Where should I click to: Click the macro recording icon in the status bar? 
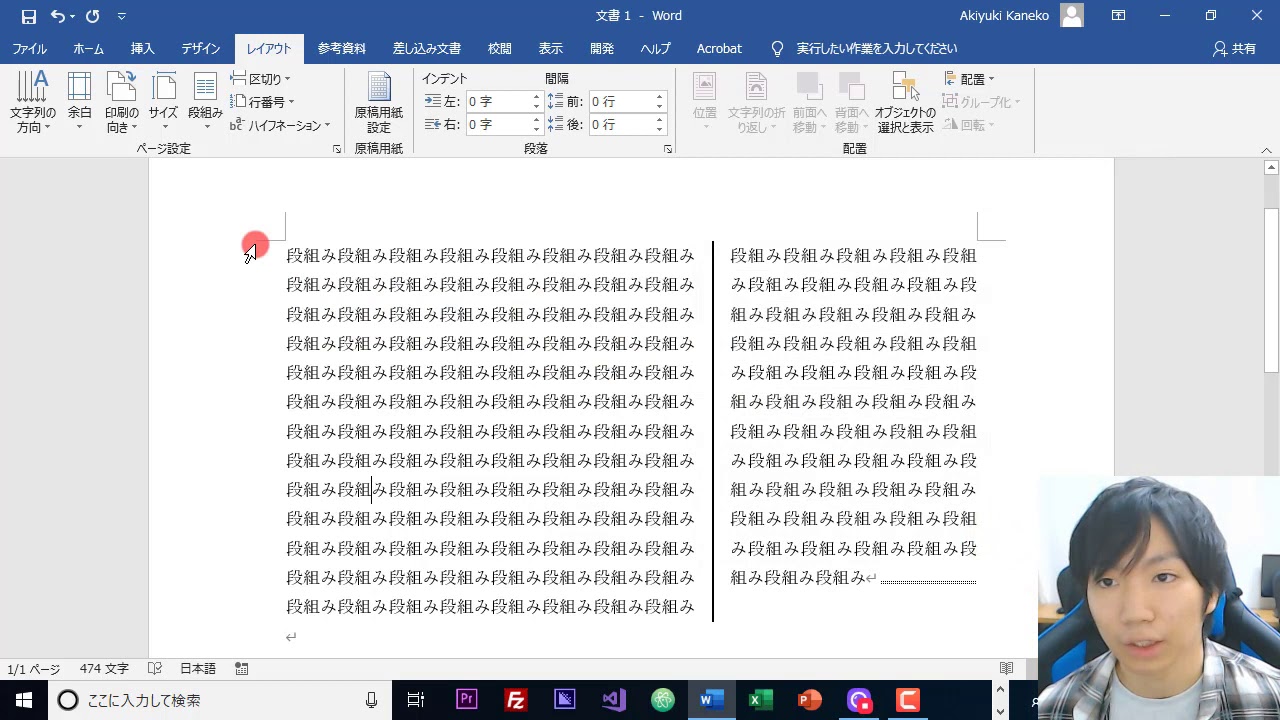(241, 669)
